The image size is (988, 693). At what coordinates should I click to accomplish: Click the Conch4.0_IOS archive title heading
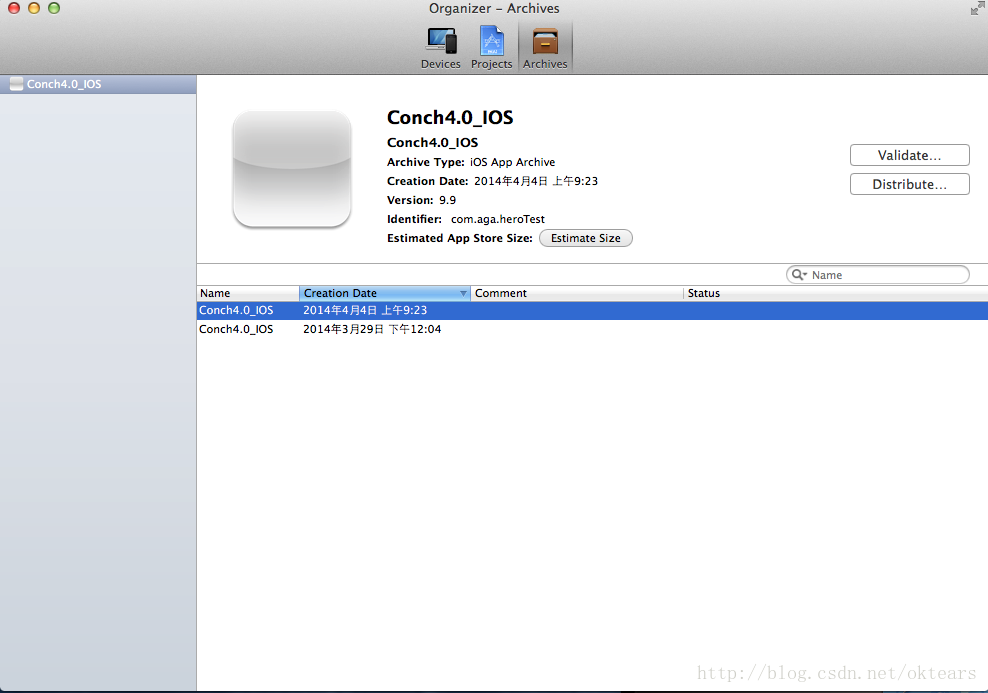pos(450,118)
